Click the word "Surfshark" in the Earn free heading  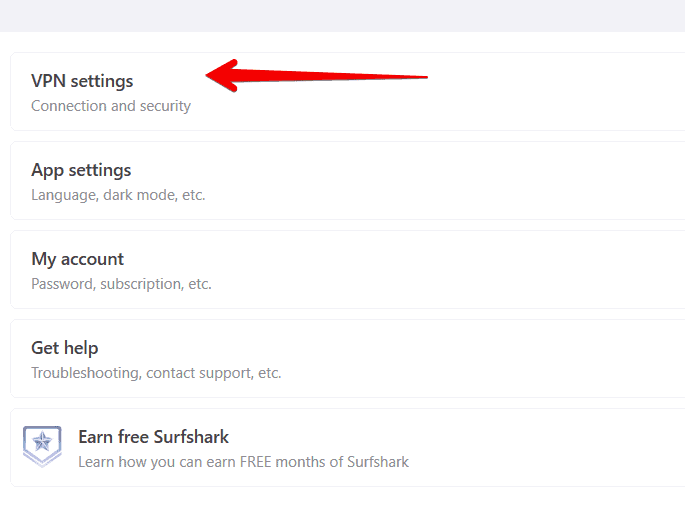click(190, 437)
